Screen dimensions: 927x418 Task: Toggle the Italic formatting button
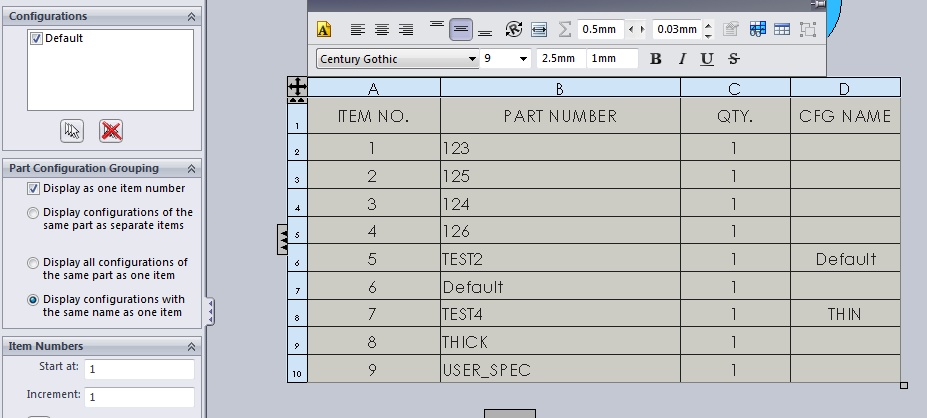(682, 59)
